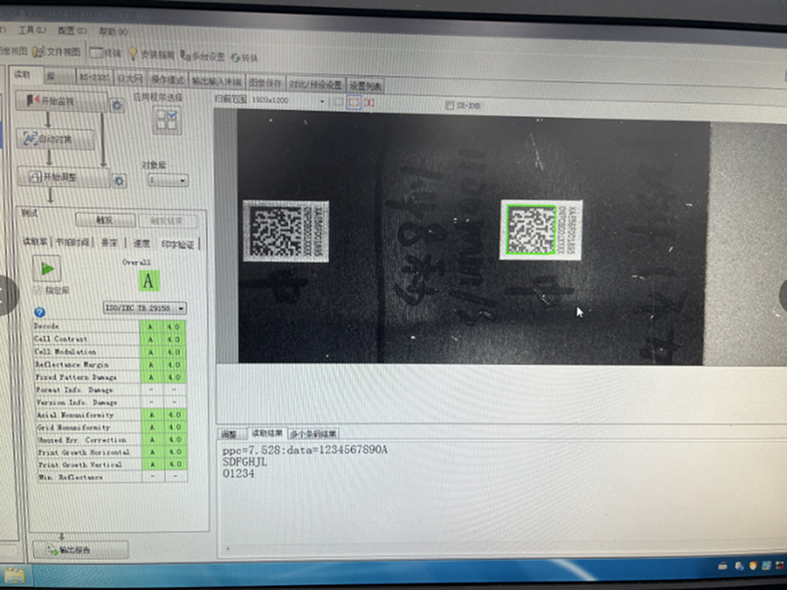Click the left undecoded code in image
This screenshot has height=590, width=787.
(x=275, y=231)
